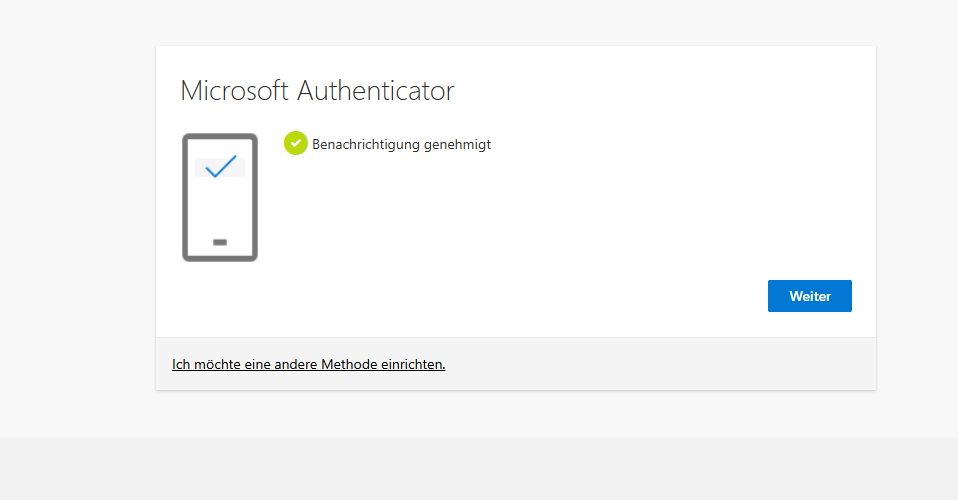Click the phone illustration icon
958x500 pixels.
click(220, 197)
